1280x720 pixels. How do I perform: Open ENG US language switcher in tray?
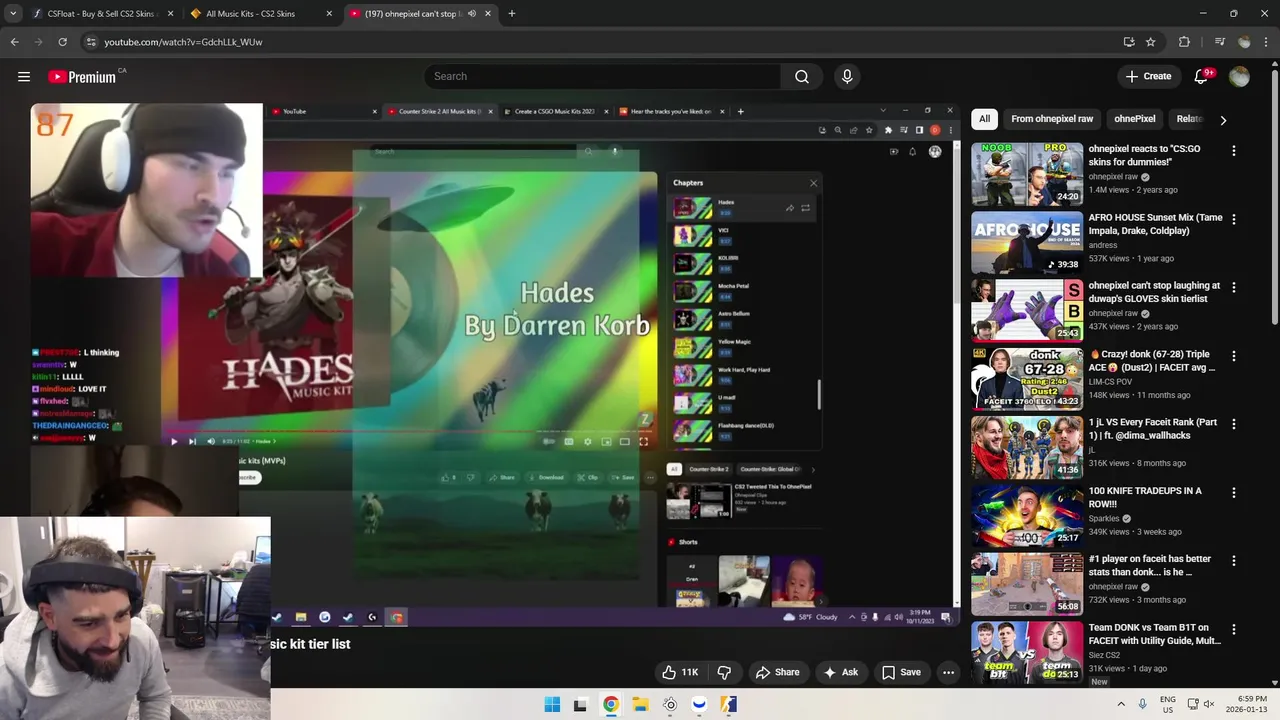click(x=1167, y=704)
